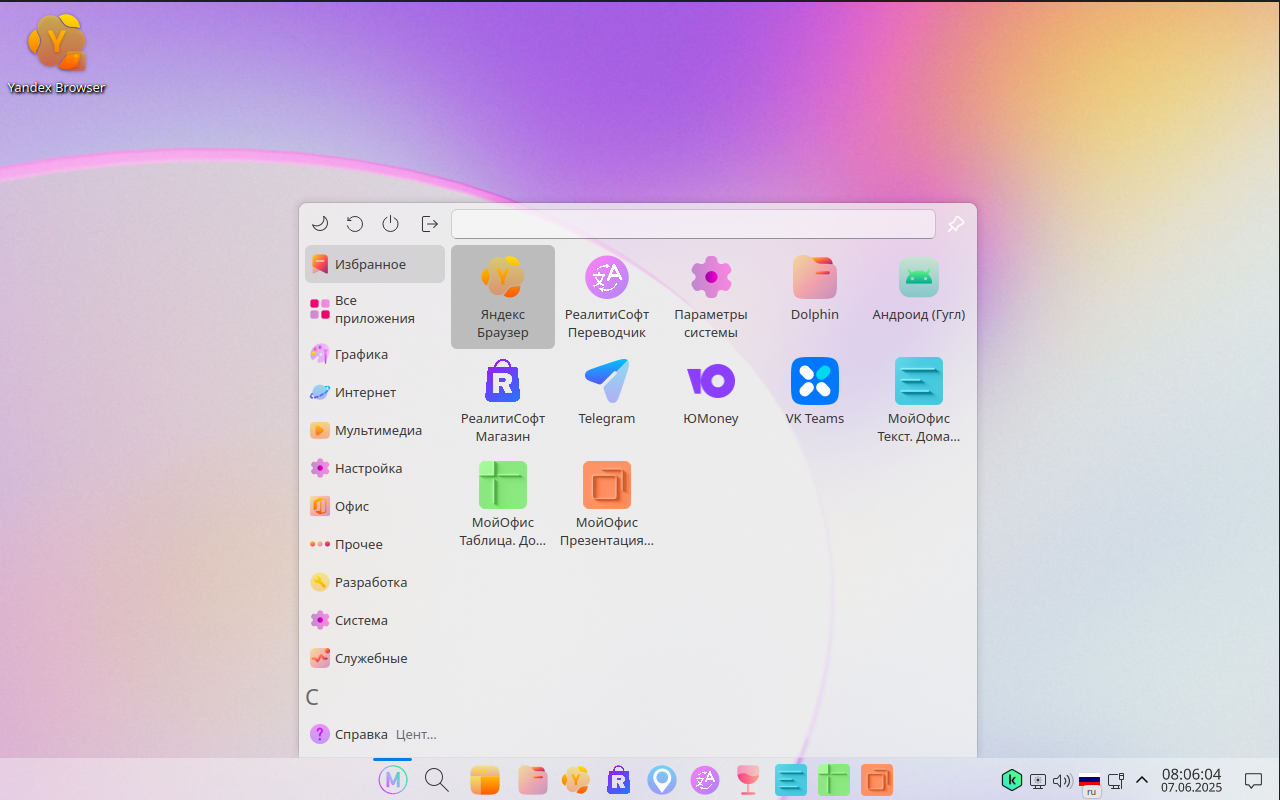Open the Система category
Image resolution: width=1280 pixels, height=800 pixels.
375,620
